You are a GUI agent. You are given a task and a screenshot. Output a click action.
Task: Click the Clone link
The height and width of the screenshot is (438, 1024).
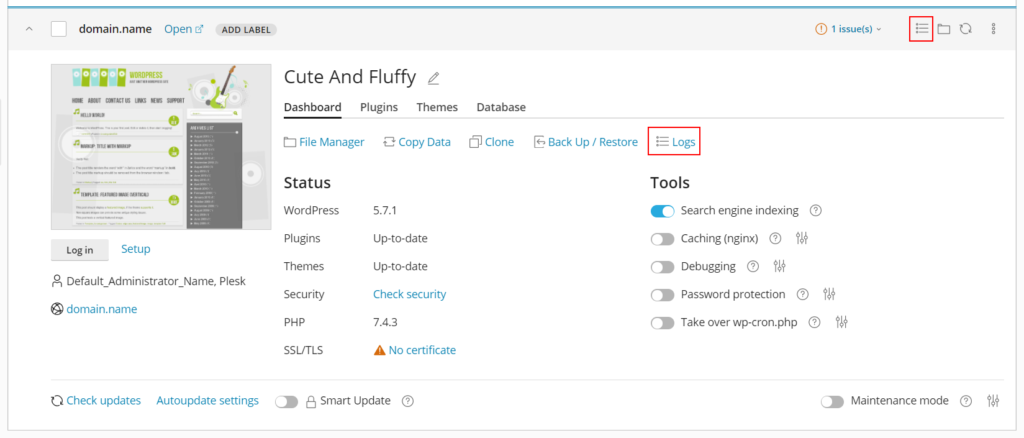492,142
